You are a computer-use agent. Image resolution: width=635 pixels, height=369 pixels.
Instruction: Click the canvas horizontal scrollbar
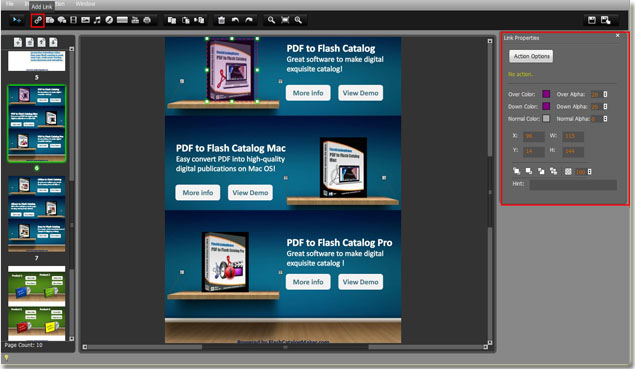(285, 347)
